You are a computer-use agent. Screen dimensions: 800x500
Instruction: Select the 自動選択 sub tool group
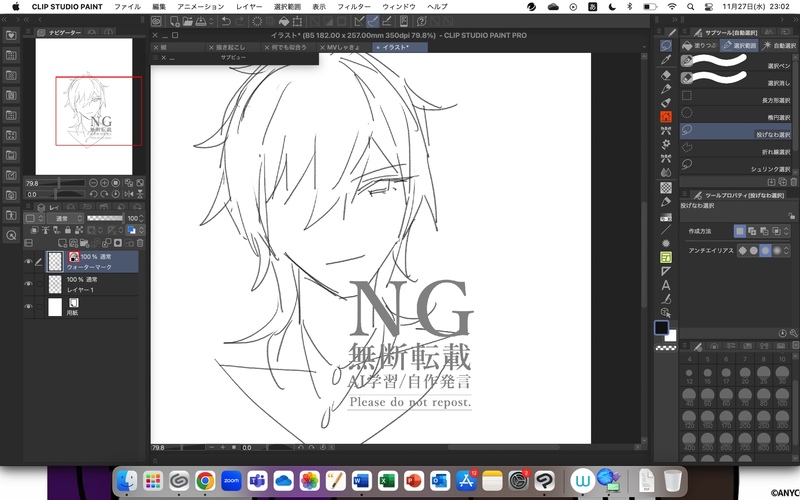(779, 45)
